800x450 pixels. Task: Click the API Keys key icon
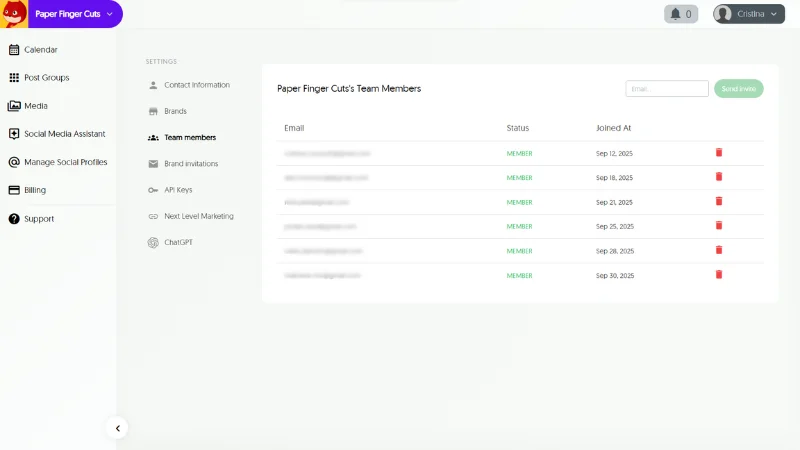153,190
